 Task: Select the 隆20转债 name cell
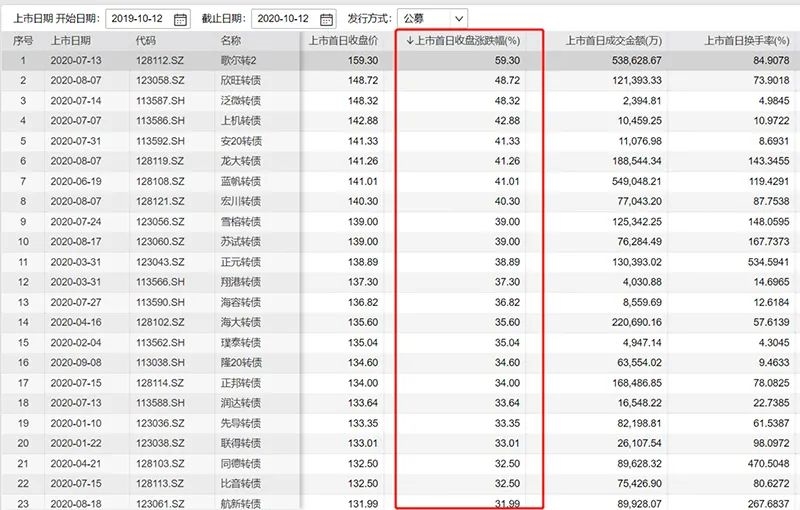(241, 362)
